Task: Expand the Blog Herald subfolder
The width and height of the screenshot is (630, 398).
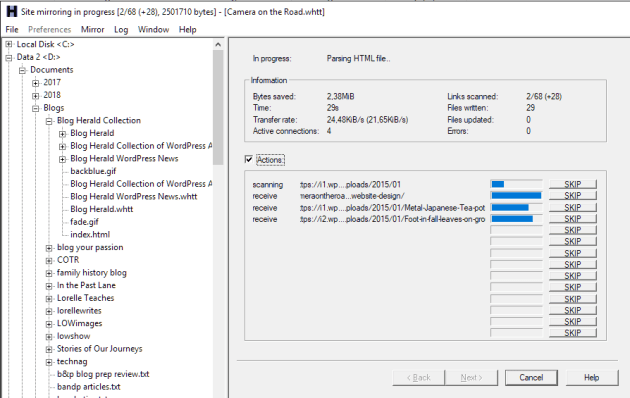Action: [x=62, y=134]
